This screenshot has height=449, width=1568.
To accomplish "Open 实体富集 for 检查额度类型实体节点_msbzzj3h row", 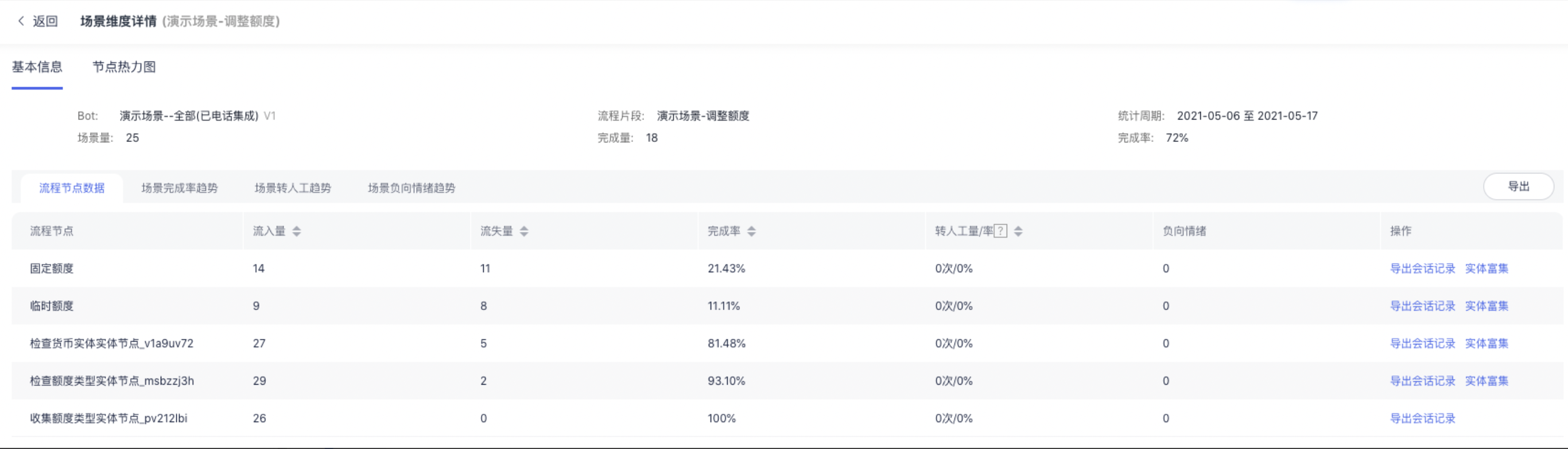I will tap(1487, 381).
